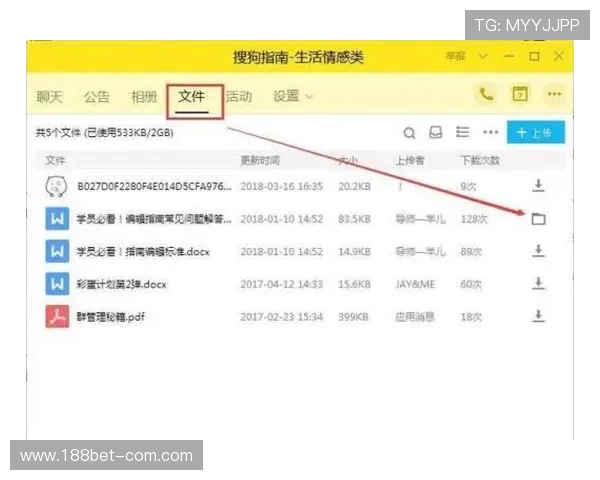Open the file inbox tray icon
Viewport: 600px width, 480px height.
point(435,132)
